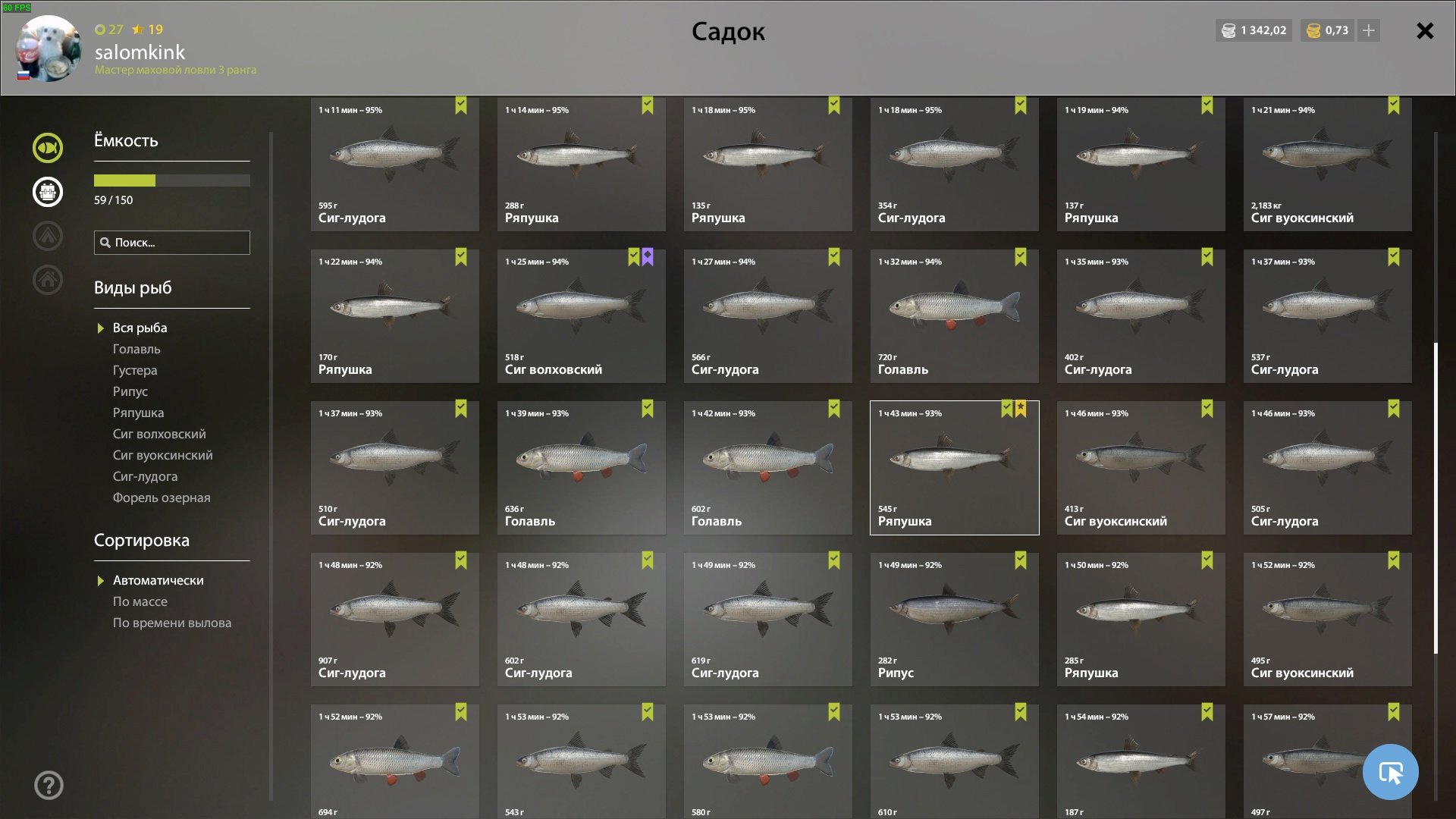Viewport: 1456px width, 819px height.
Task: Show all fish with Вся рыба
Action: tap(140, 328)
